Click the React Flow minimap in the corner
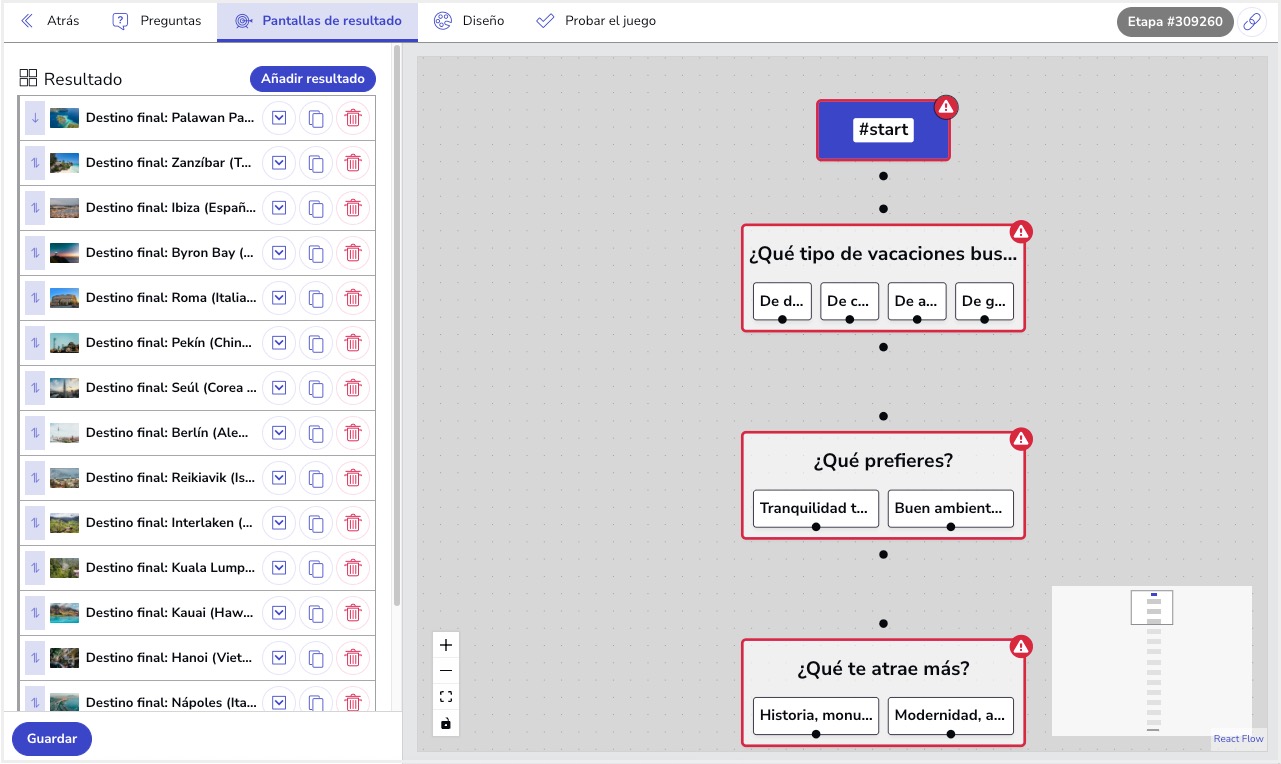The height and width of the screenshot is (764, 1281). tap(1151, 660)
